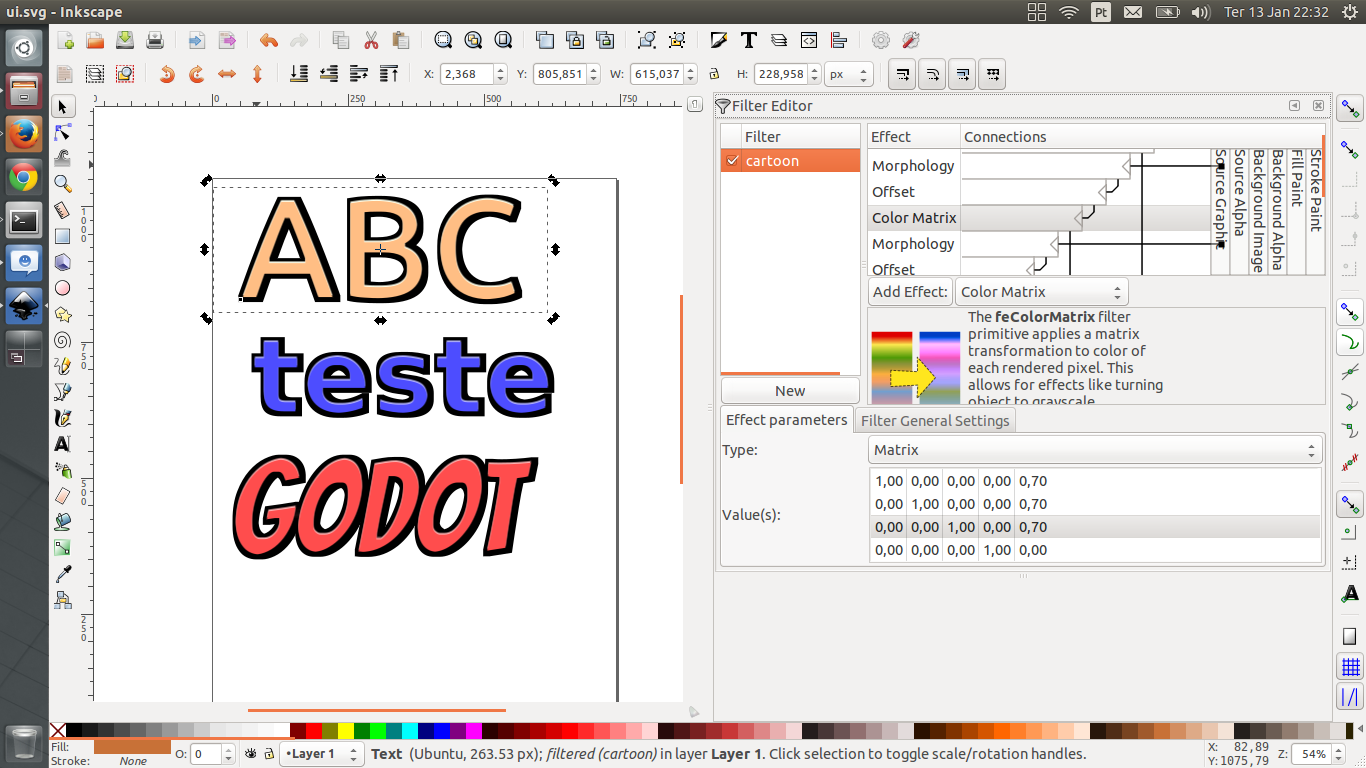Toggle scale rounded corners with rectangles
1366x768 pixels.
(x=932, y=74)
